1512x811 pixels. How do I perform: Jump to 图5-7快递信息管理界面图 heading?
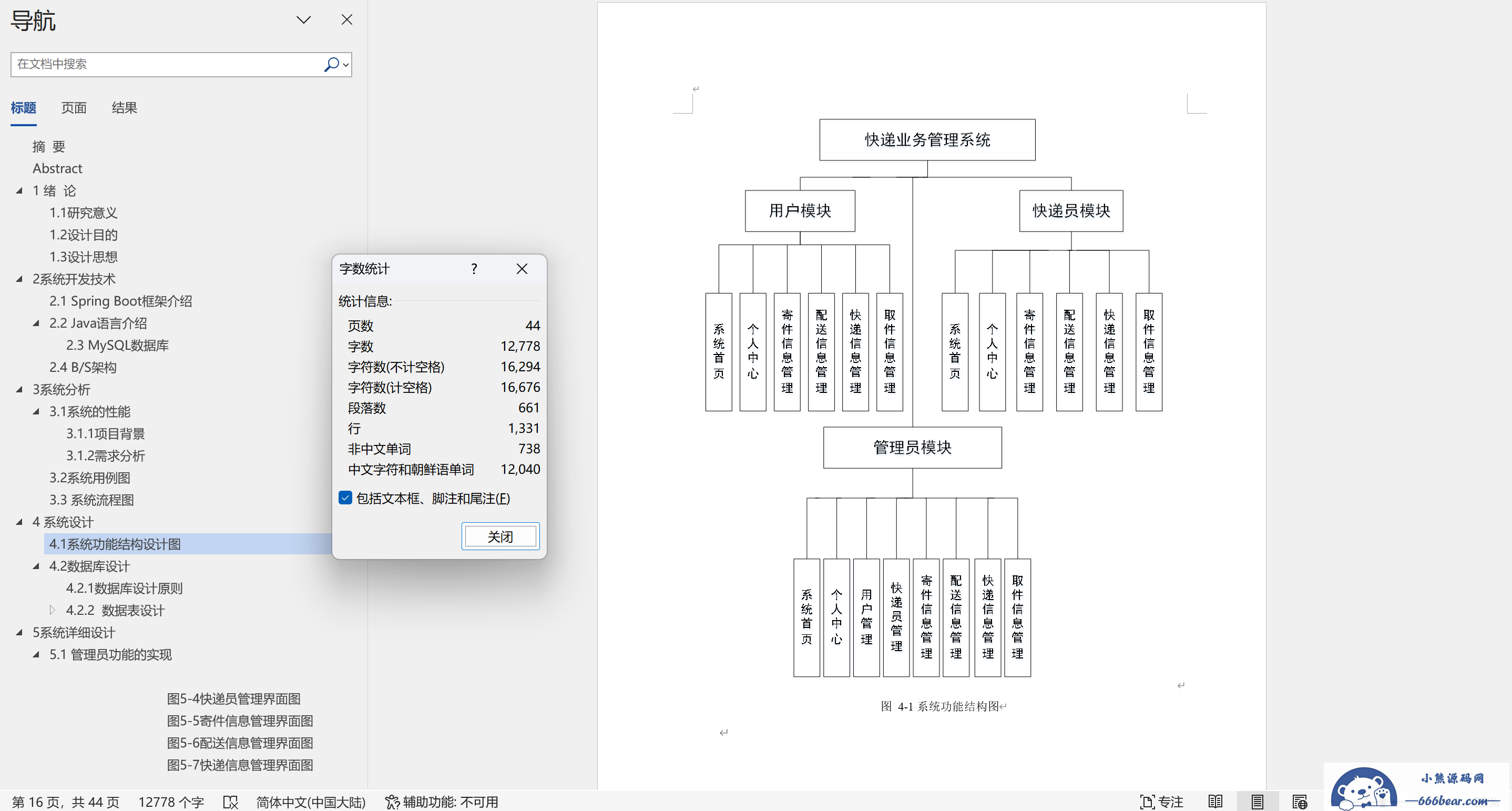coord(240,765)
